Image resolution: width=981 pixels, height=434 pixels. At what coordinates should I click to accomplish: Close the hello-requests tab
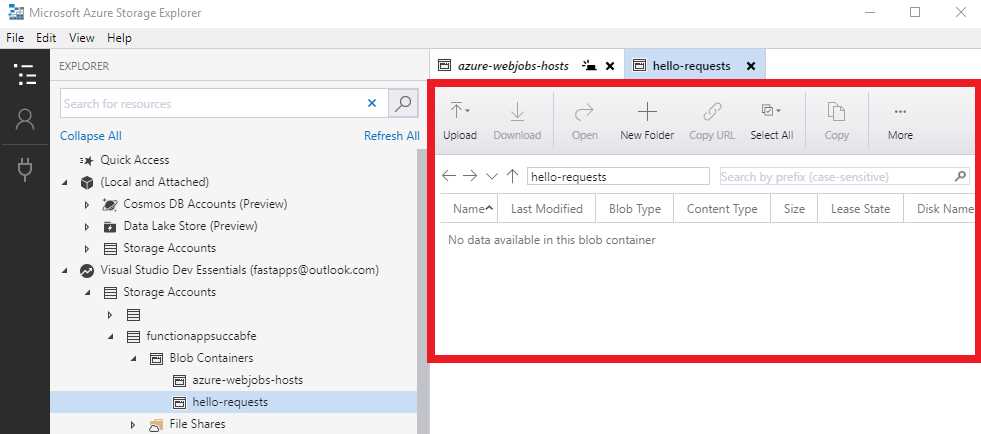tap(751, 66)
